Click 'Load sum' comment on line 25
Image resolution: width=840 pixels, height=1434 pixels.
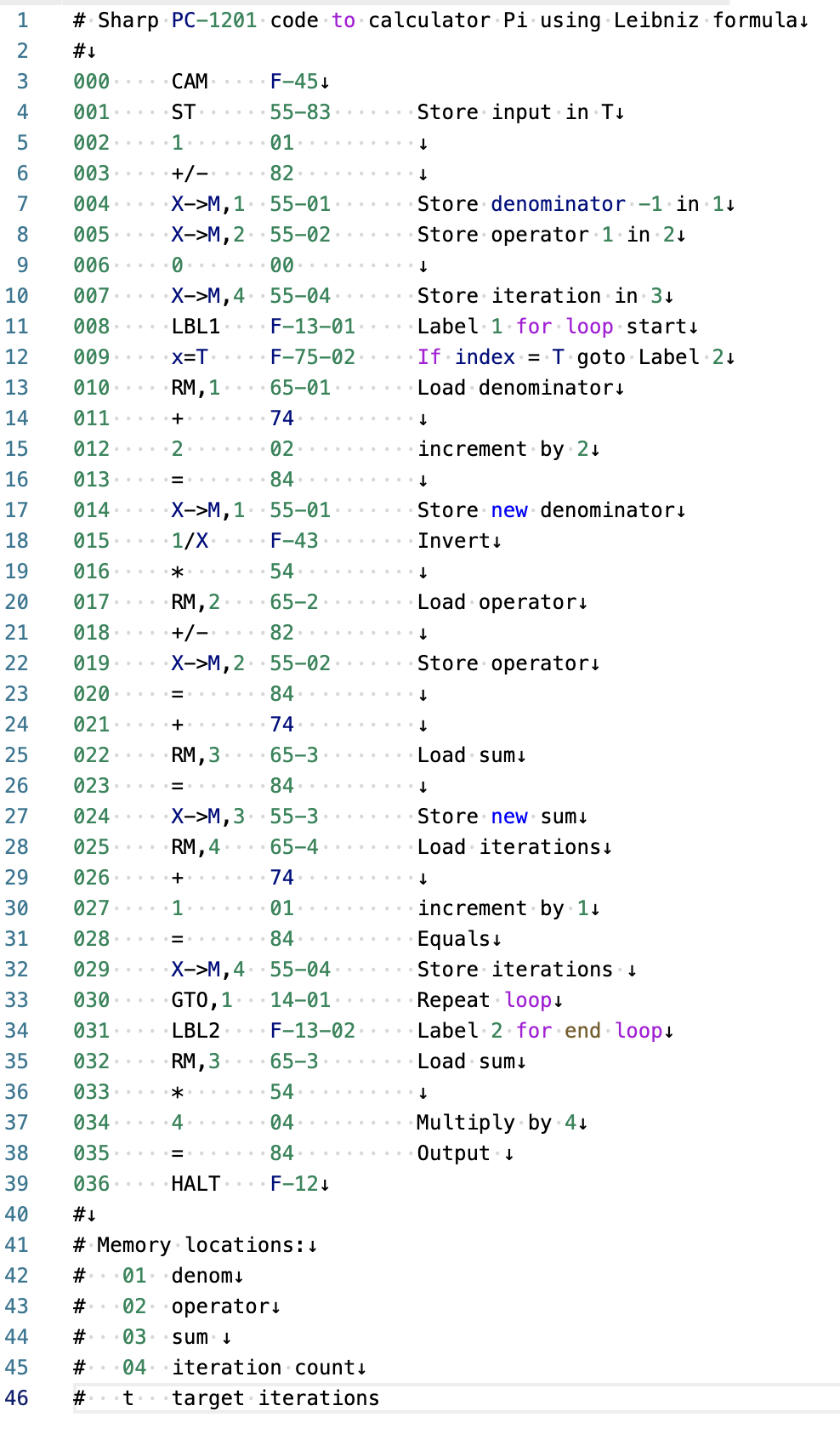(x=466, y=755)
